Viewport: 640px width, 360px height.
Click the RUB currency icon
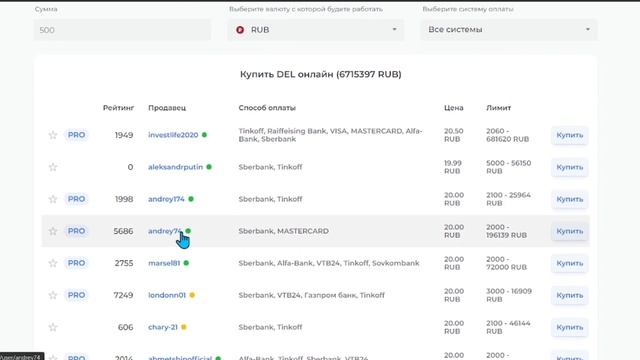(240, 30)
